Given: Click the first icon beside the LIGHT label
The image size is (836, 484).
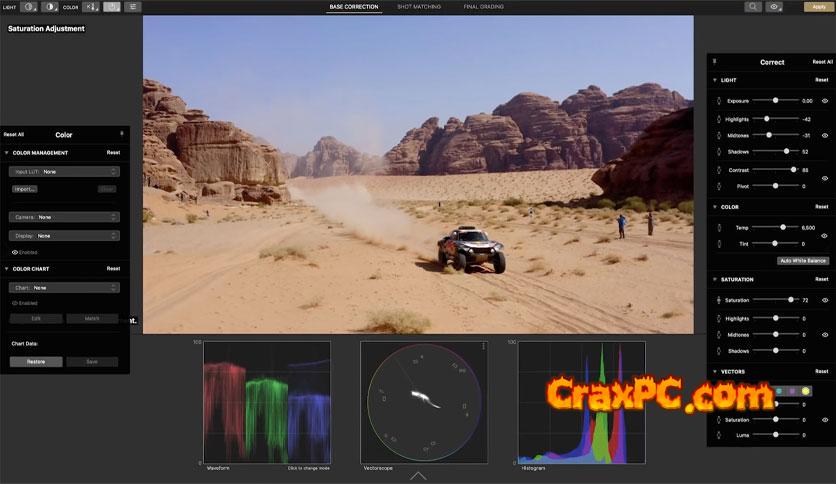Looking at the screenshot, I should click(29, 7).
